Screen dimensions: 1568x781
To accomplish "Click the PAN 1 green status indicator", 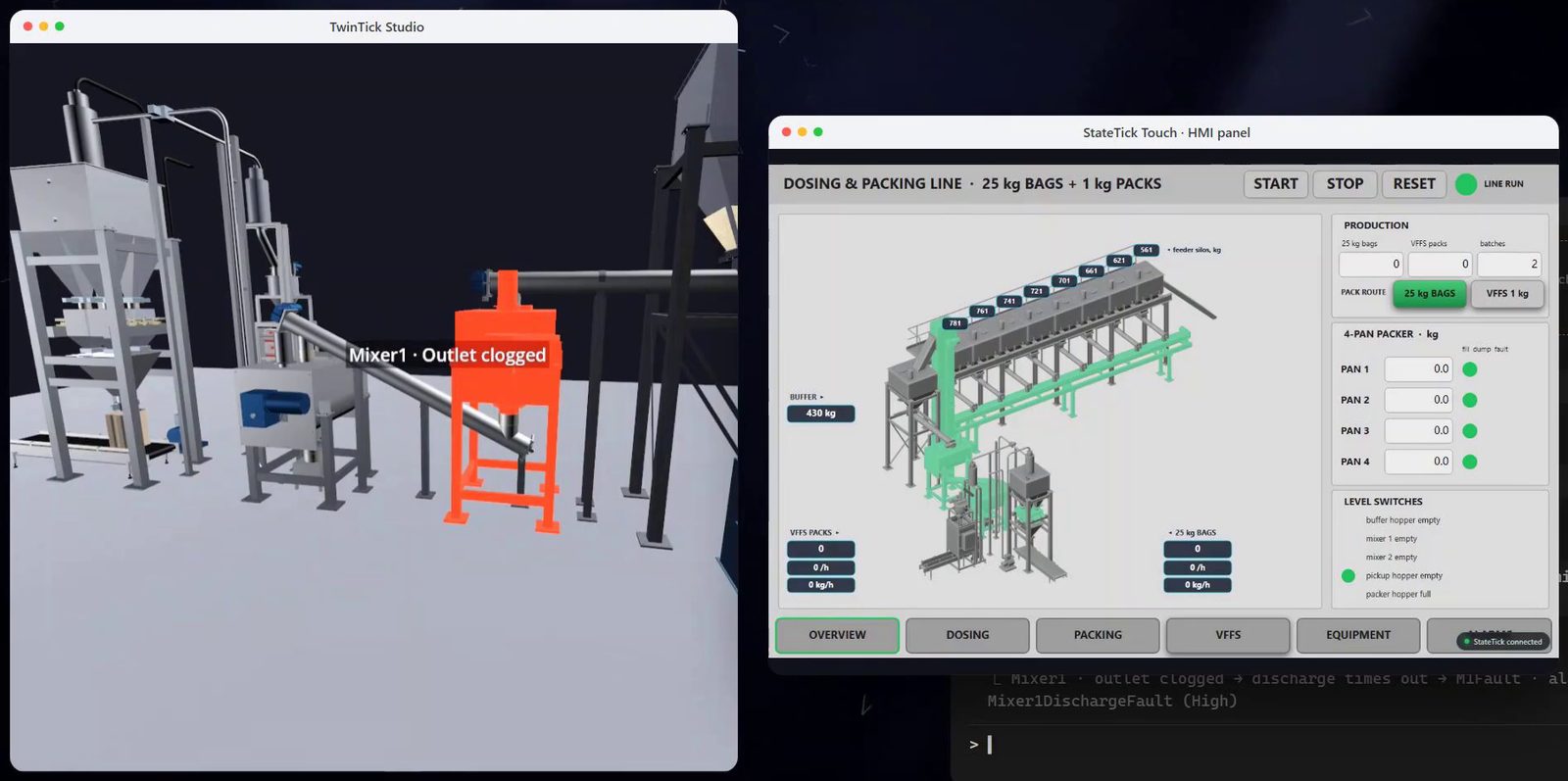I will point(1470,369).
